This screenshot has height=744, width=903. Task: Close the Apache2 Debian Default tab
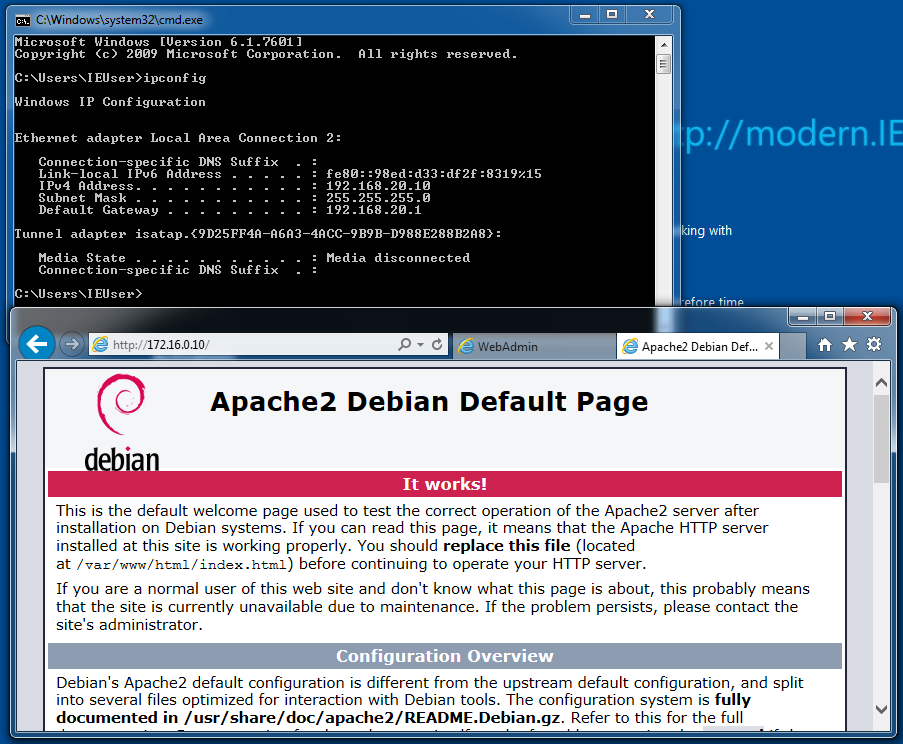coord(769,347)
